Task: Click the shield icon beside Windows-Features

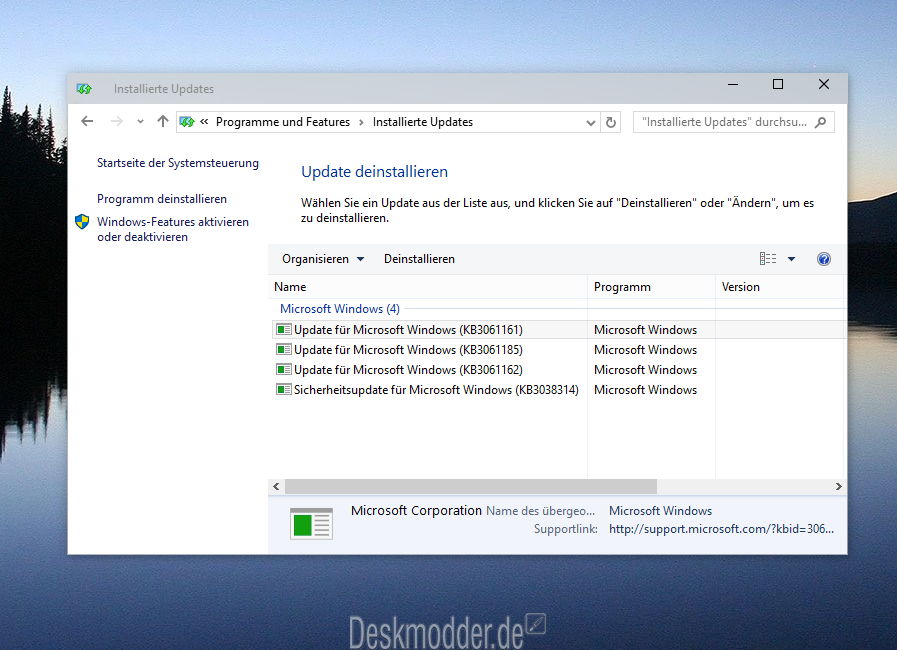Action: pyautogui.click(x=82, y=221)
